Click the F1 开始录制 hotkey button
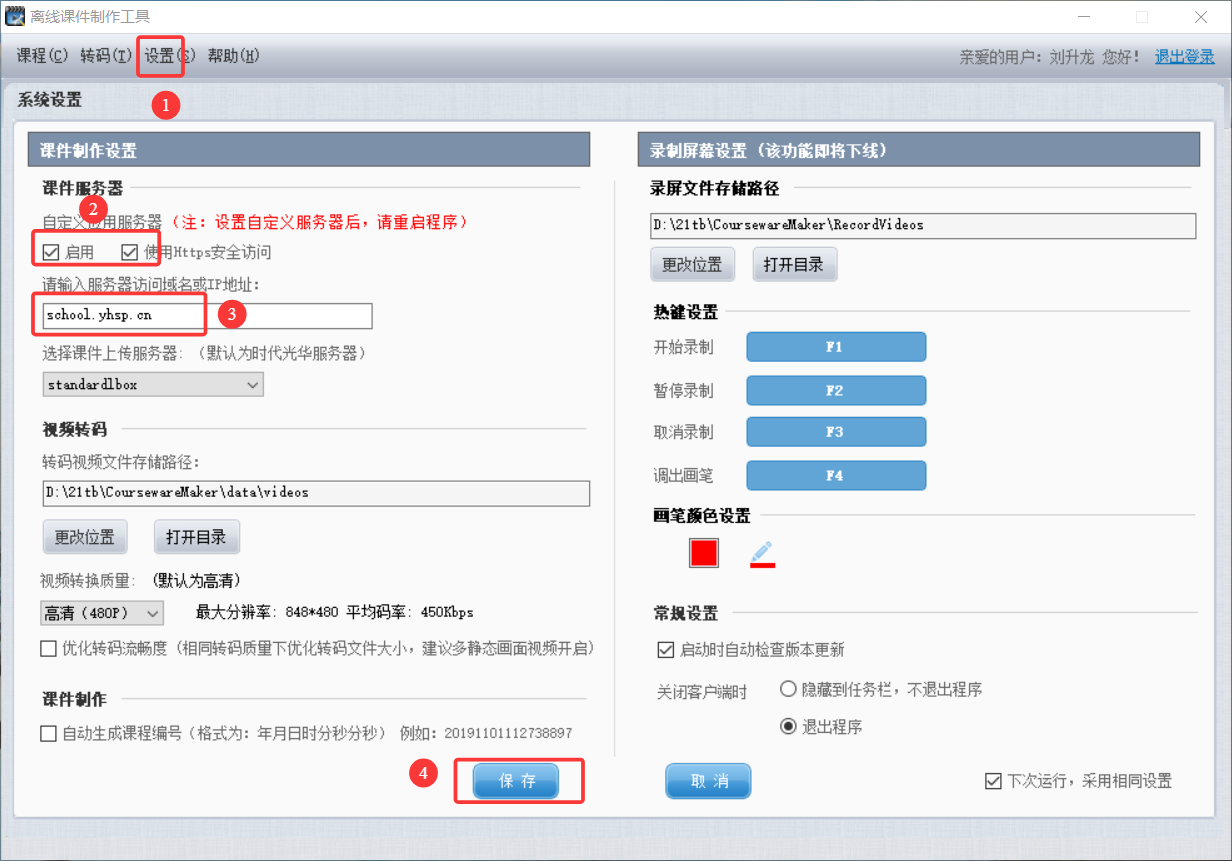The image size is (1232, 861). (835, 347)
